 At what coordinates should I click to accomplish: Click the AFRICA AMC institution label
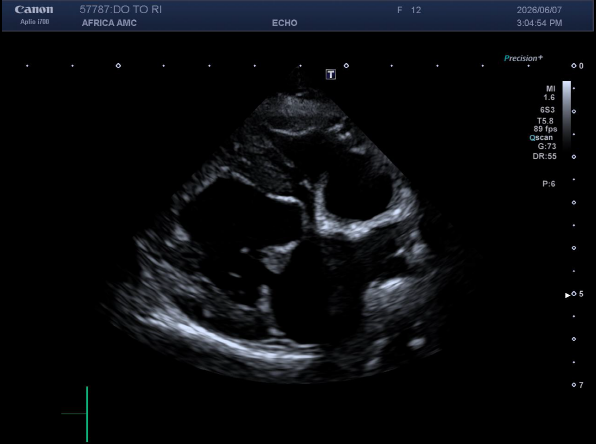click(109, 23)
